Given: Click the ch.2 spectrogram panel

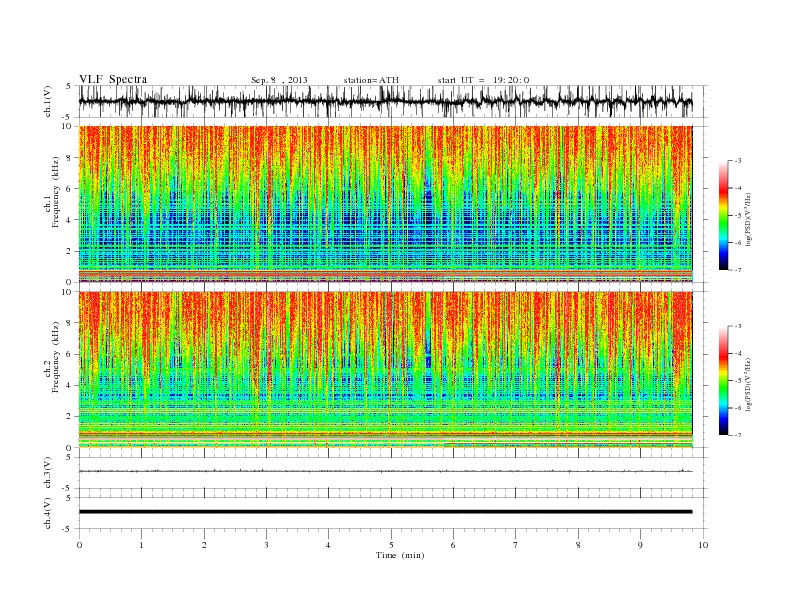Looking at the screenshot, I should click(386, 369).
